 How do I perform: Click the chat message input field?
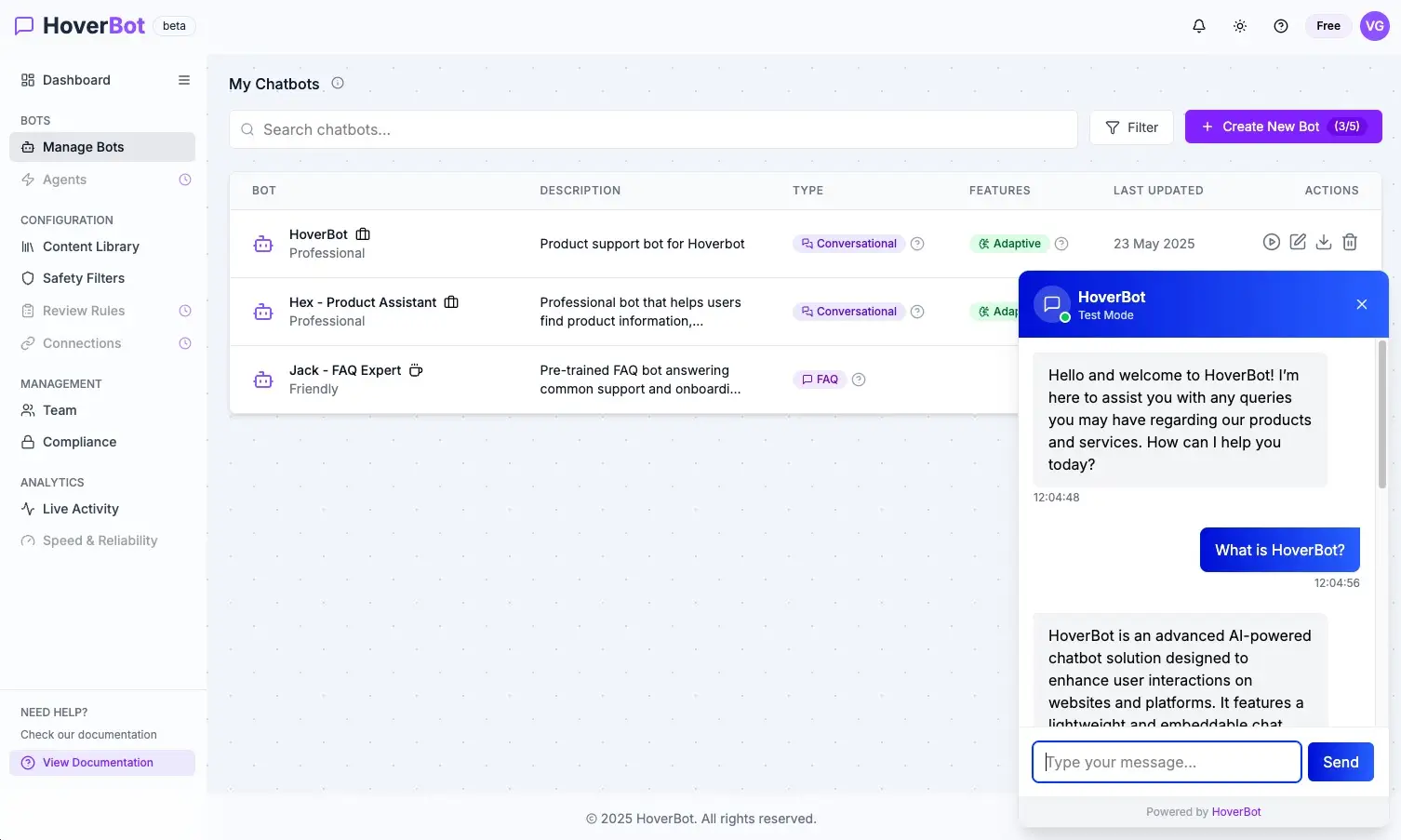(1166, 761)
